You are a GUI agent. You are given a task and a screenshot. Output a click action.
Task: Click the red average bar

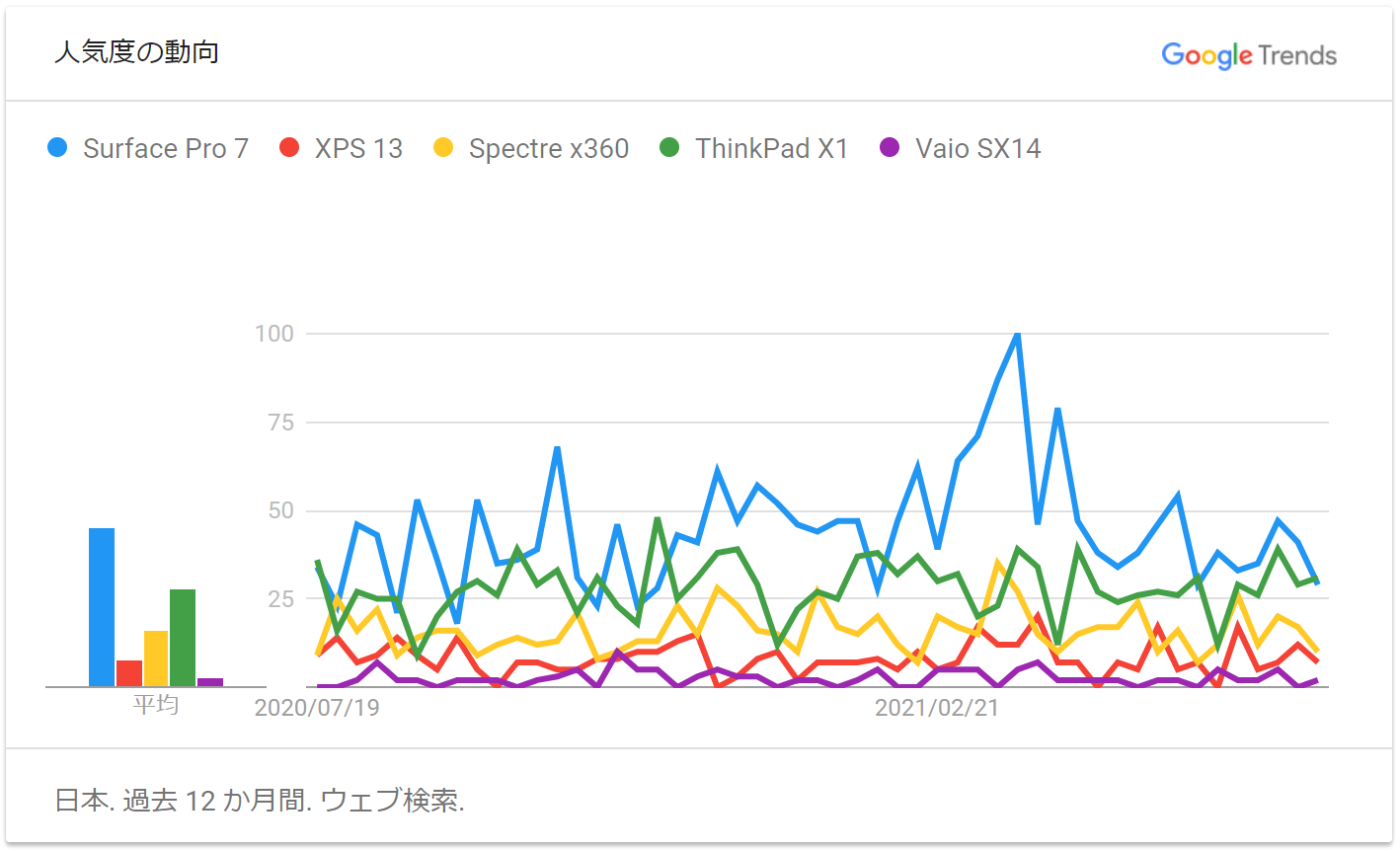pos(129,673)
